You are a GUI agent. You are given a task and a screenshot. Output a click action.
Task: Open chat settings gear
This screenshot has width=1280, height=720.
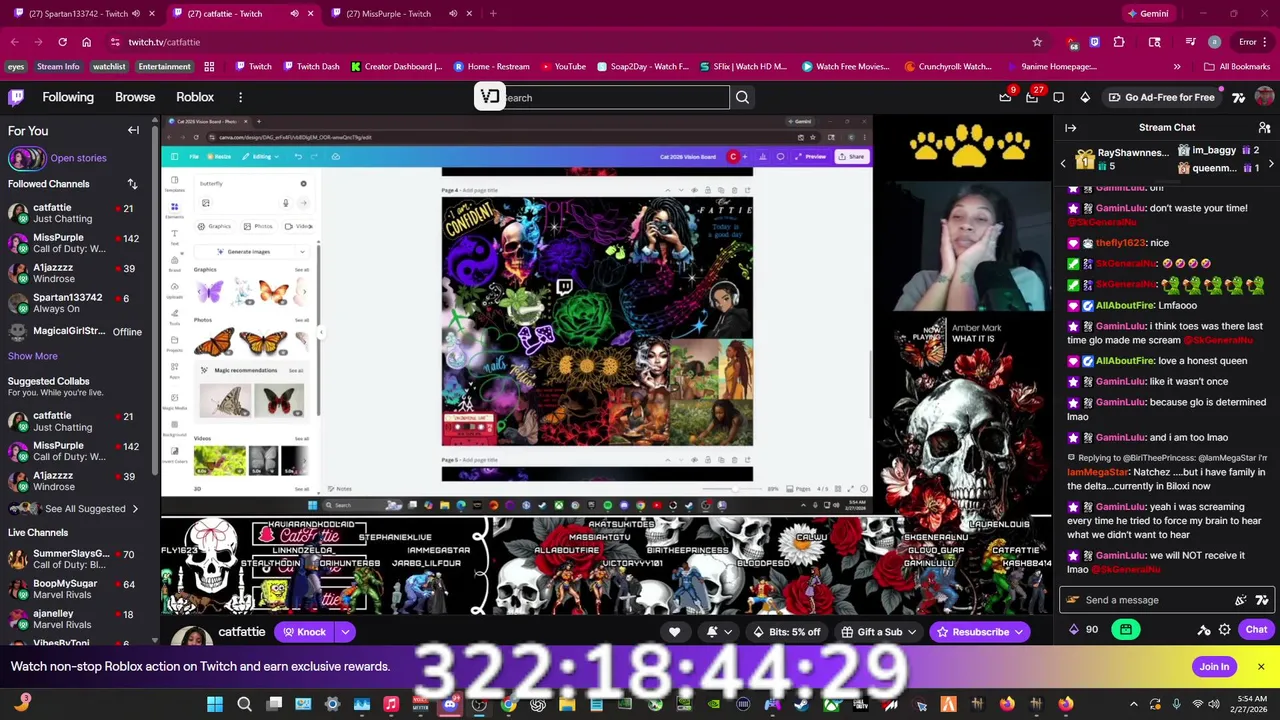tap(1224, 630)
